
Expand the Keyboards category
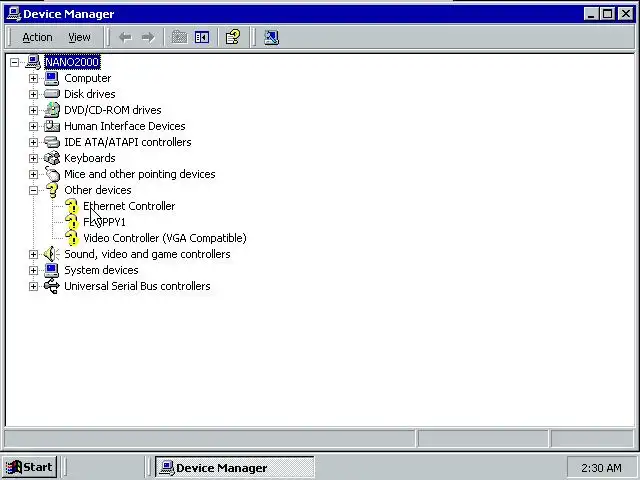(x=33, y=158)
